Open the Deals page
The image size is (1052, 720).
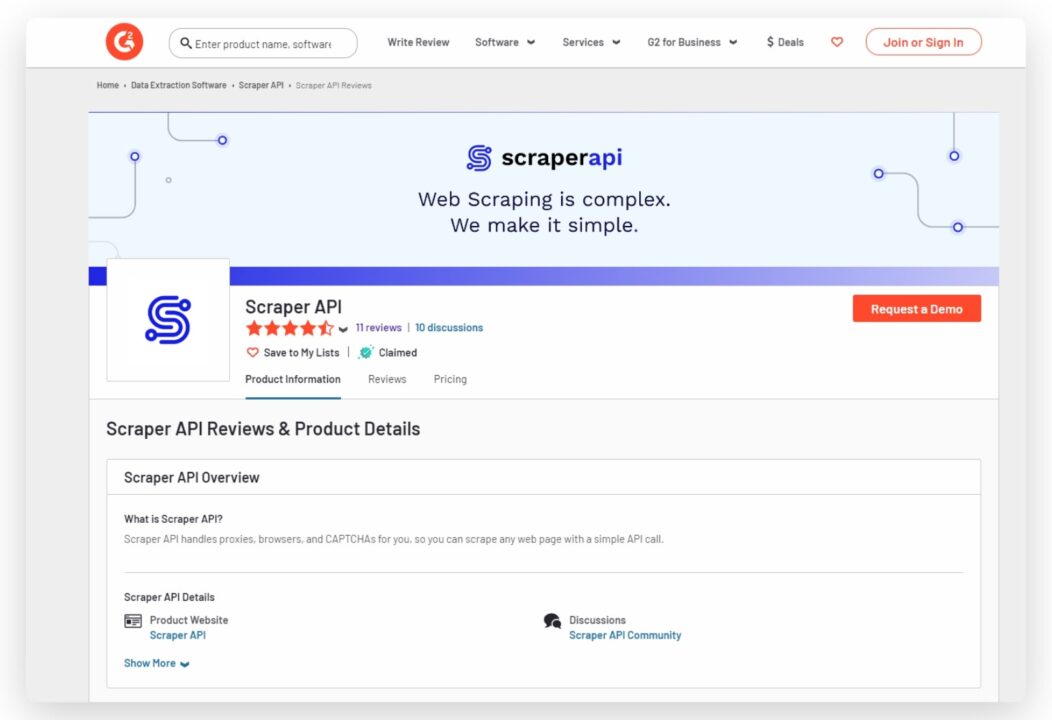tap(785, 42)
